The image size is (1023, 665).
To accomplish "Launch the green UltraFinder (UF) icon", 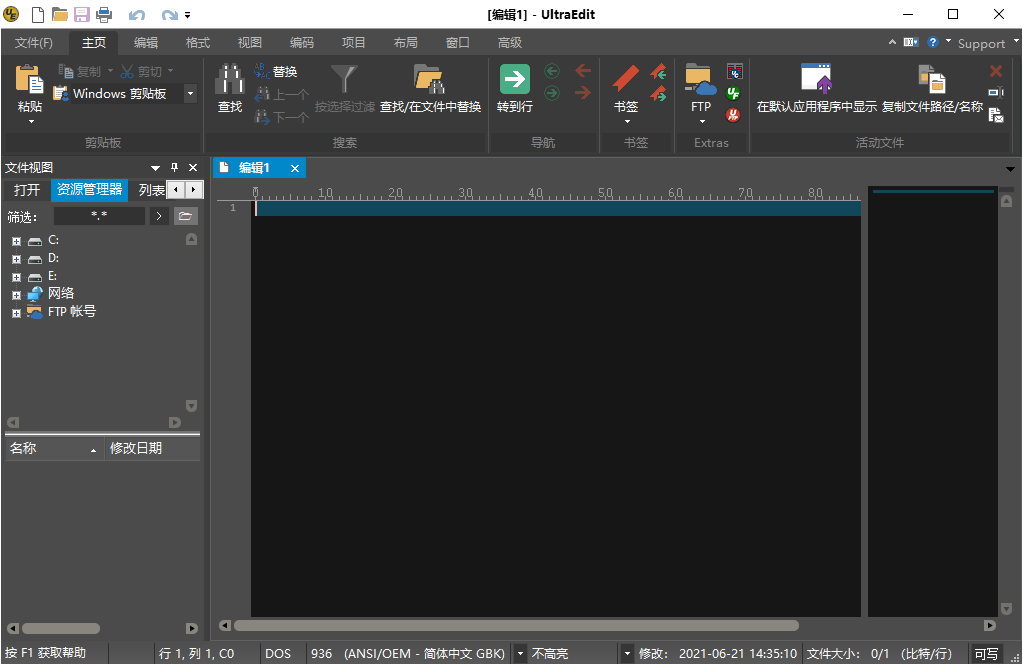I will [733, 93].
